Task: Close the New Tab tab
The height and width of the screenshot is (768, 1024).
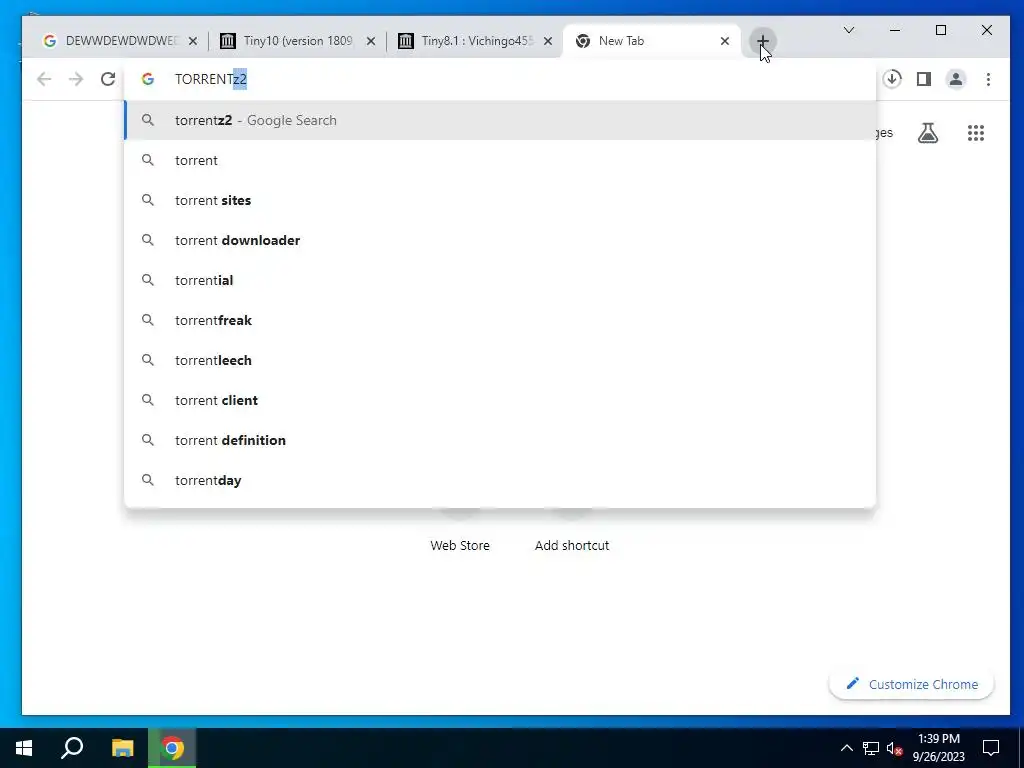Action: click(725, 41)
